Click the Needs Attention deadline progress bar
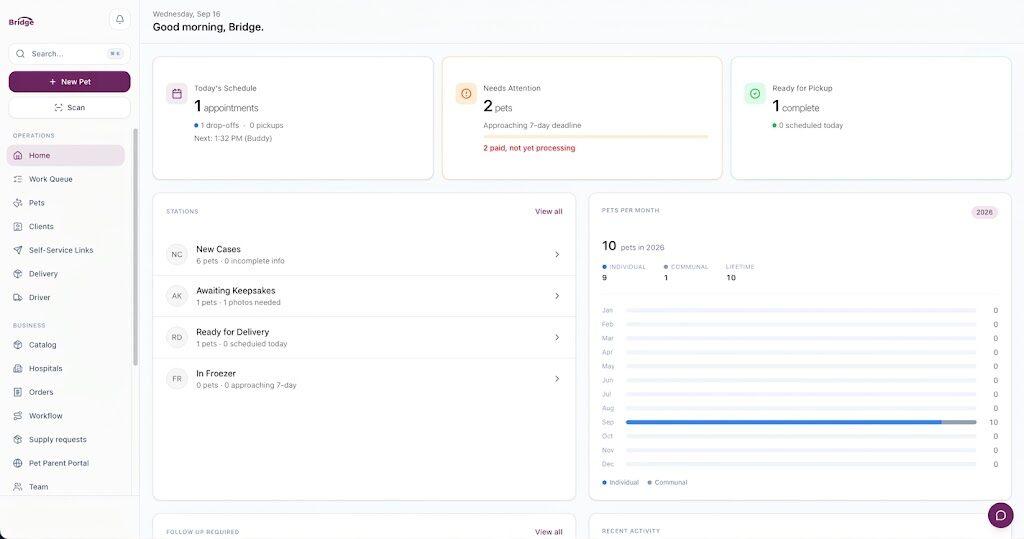The height and width of the screenshot is (539, 1024). (x=596, y=137)
